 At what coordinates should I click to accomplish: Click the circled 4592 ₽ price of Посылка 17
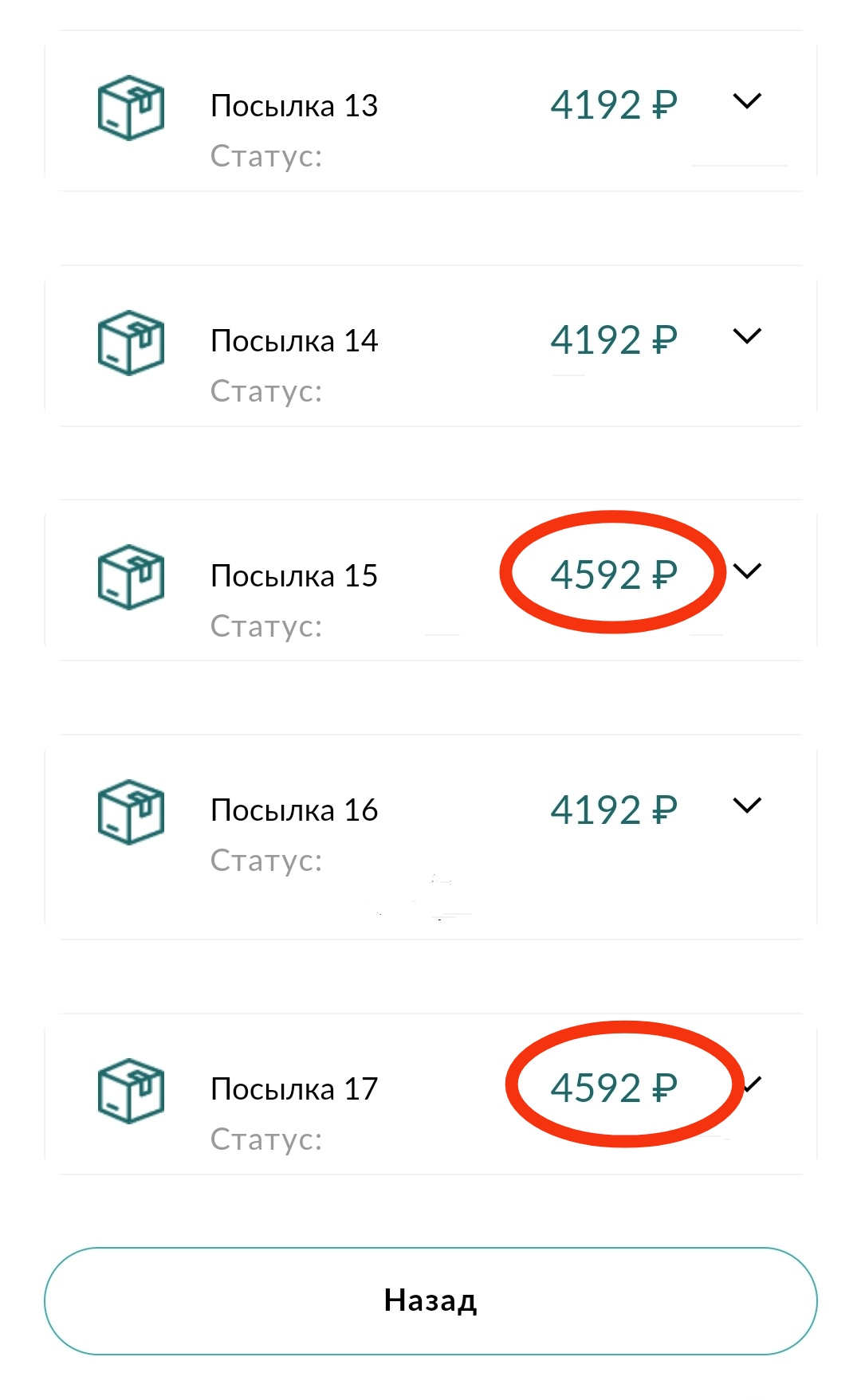[613, 1088]
